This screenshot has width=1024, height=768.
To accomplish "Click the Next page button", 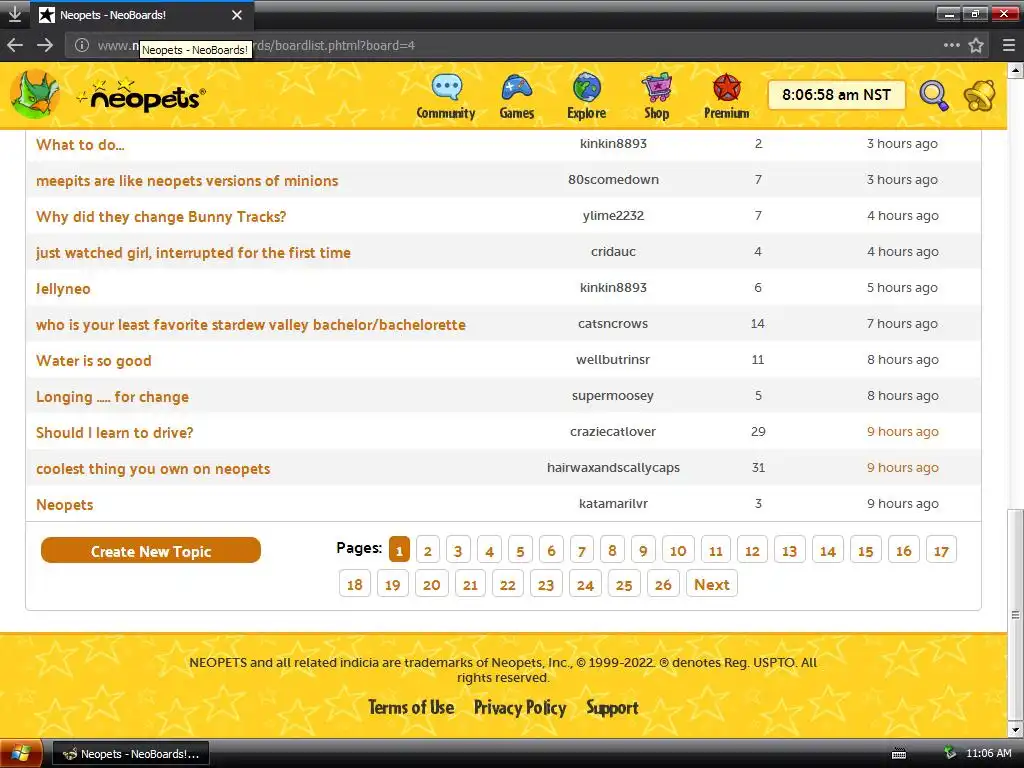I will (x=712, y=584).
